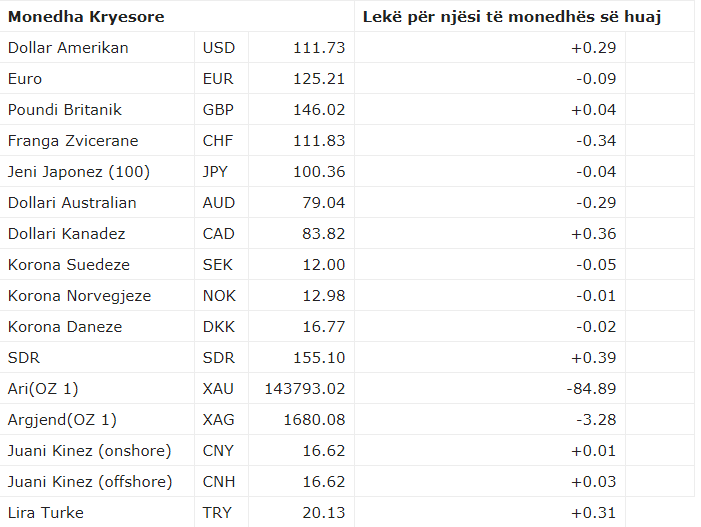Image resolution: width=701 pixels, height=527 pixels.
Task: Select the Dollari Australian rate 79.04
Action: click(x=323, y=203)
